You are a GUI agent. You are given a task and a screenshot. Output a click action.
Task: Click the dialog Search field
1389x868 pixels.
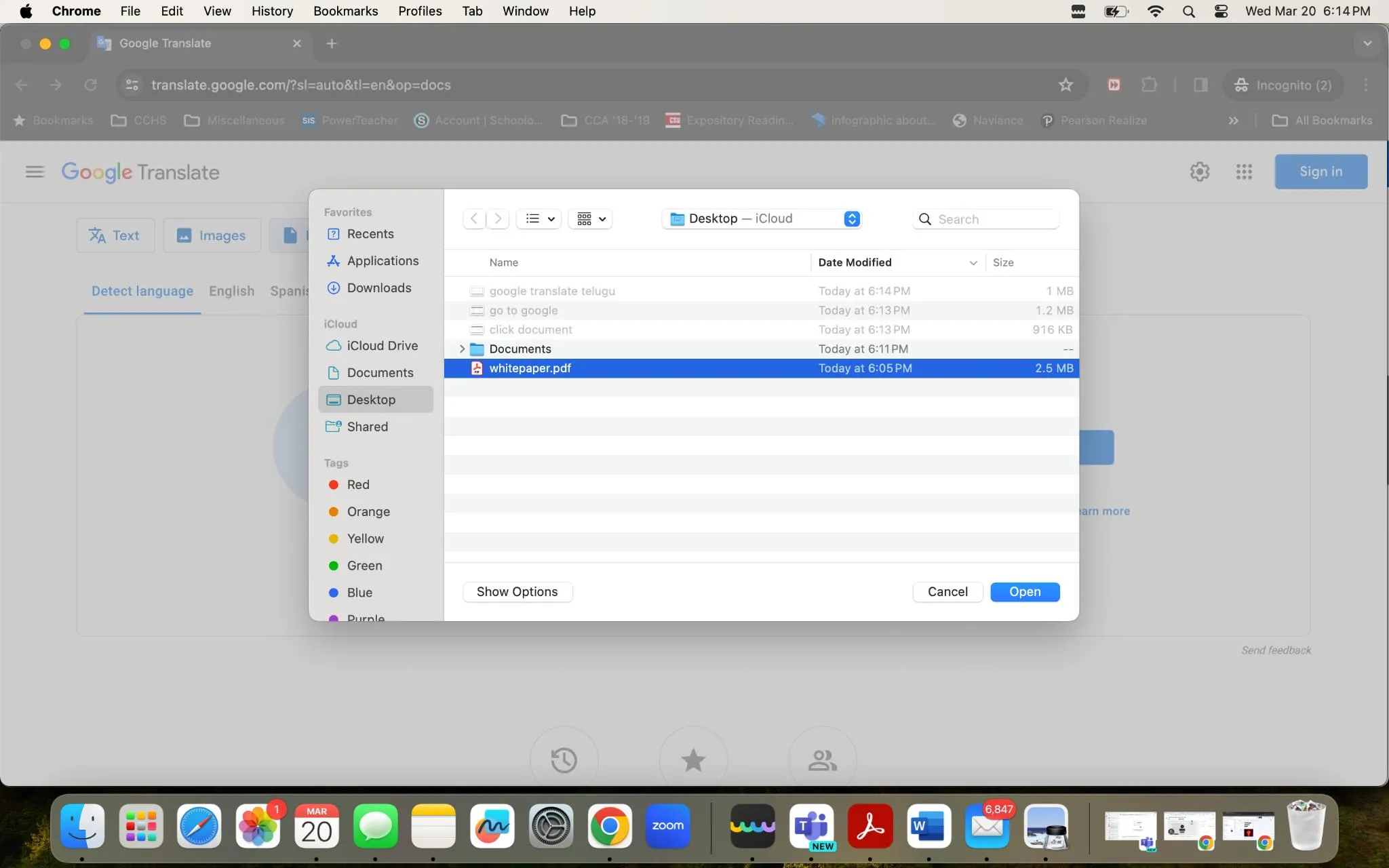pyautogui.click(x=986, y=219)
